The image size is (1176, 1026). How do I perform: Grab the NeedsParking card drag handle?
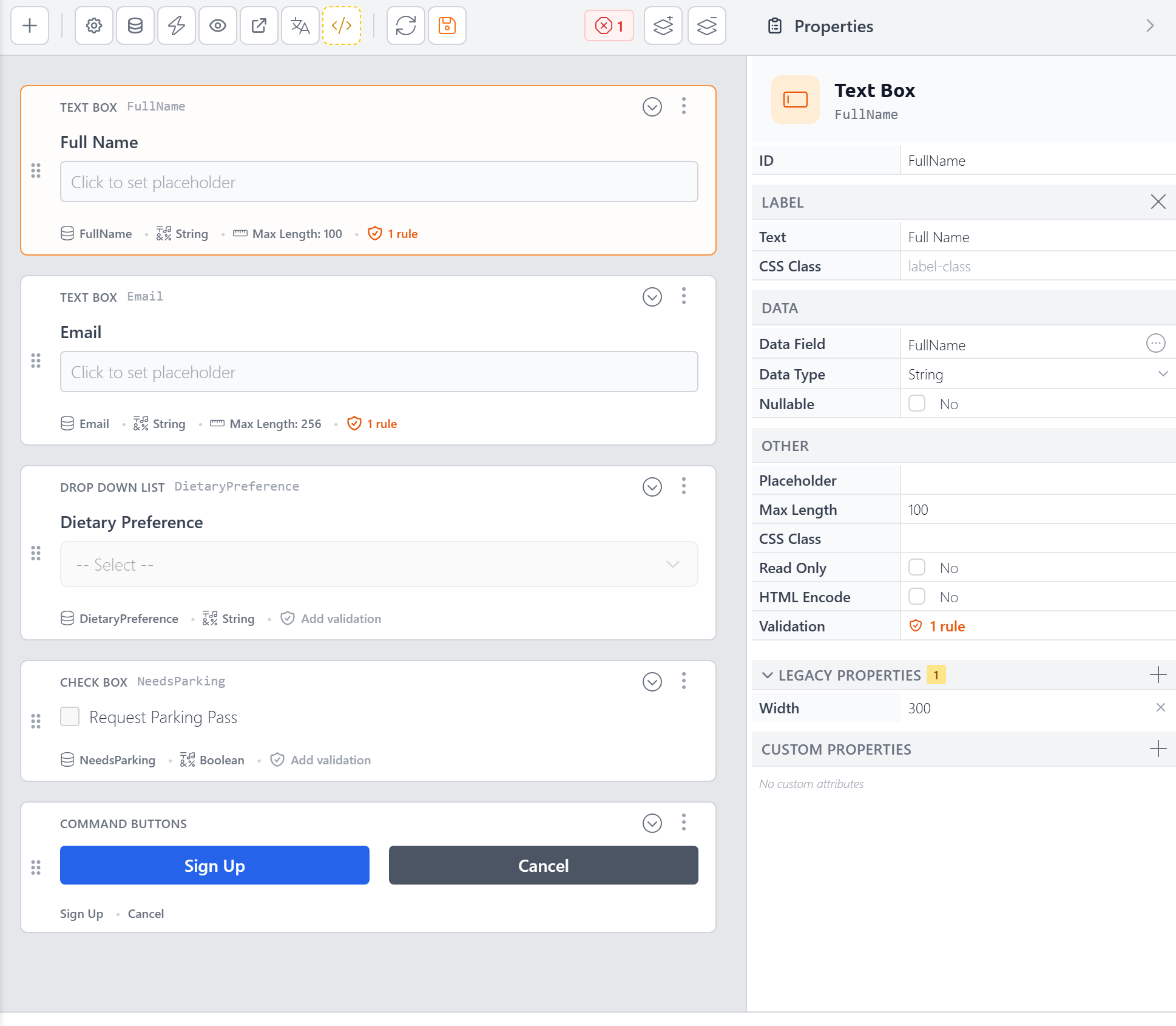click(x=36, y=721)
